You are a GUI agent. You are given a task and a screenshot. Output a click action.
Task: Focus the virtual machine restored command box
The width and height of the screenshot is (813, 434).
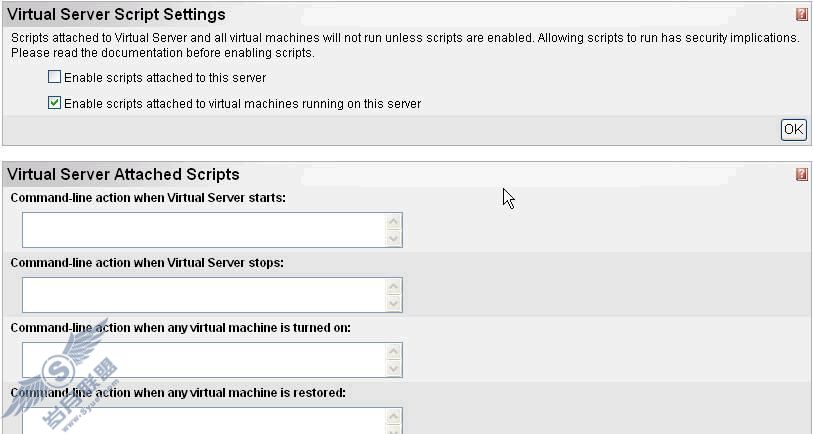pyautogui.click(x=212, y=421)
